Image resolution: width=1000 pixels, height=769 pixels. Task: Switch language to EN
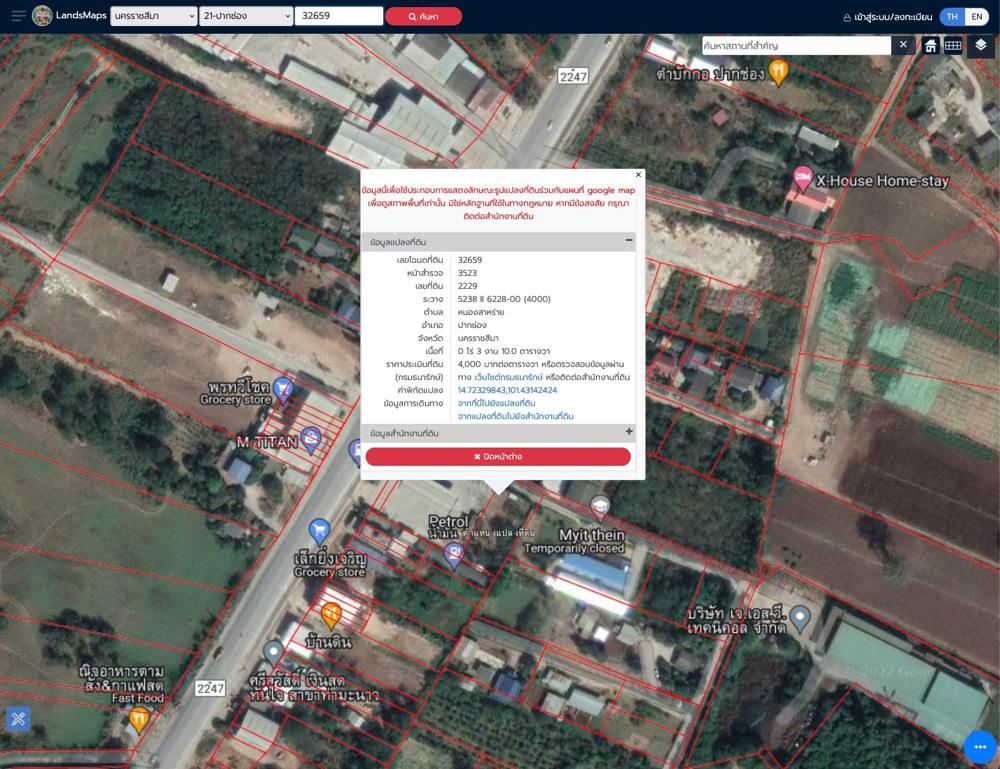[x=976, y=17]
